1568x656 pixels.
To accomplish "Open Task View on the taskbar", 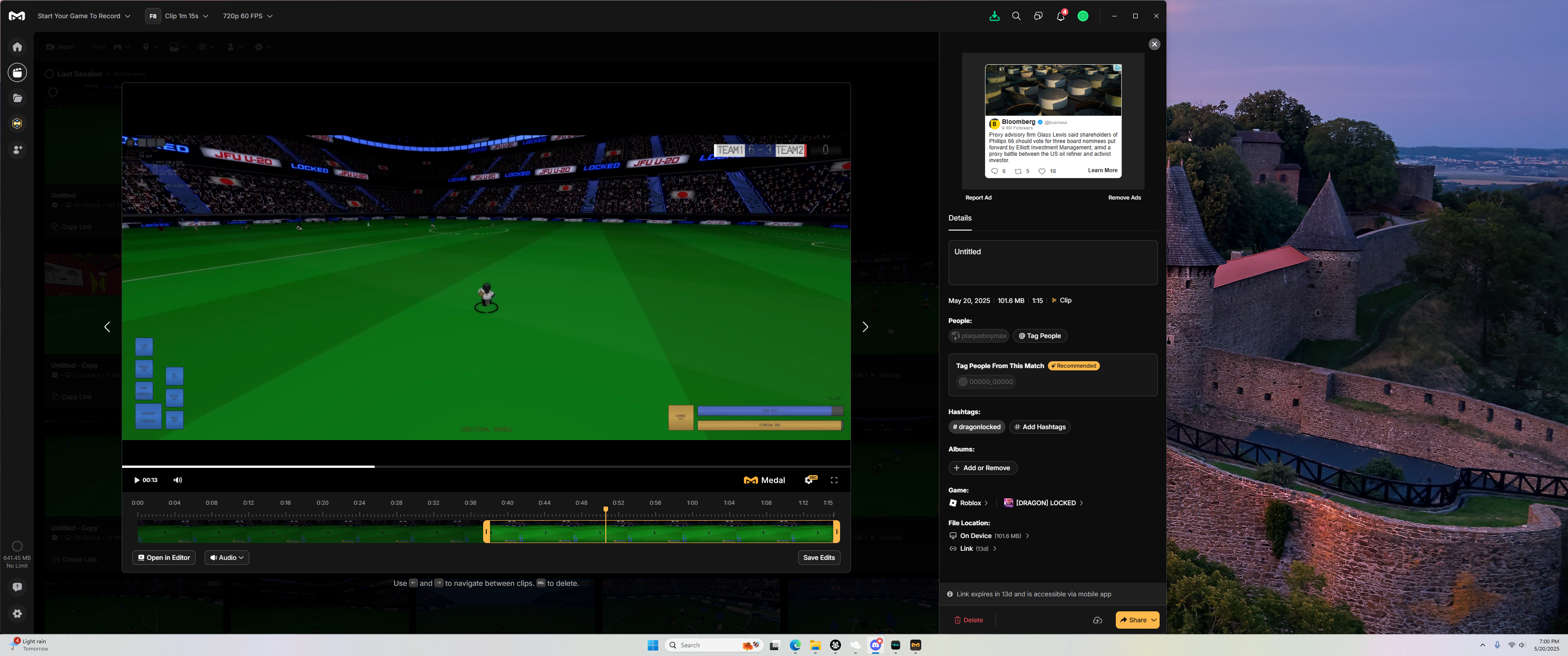I will click(x=774, y=646).
